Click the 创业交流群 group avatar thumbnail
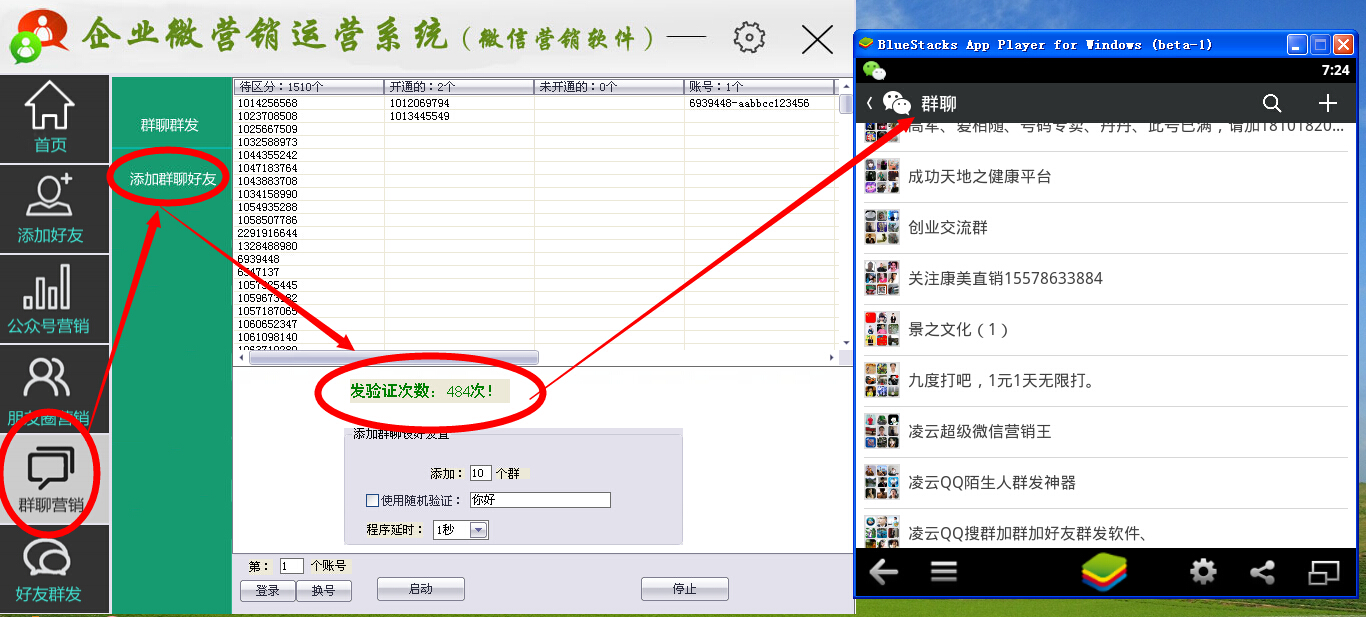Viewport: 1366px width, 617px height. pyautogui.click(x=882, y=227)
